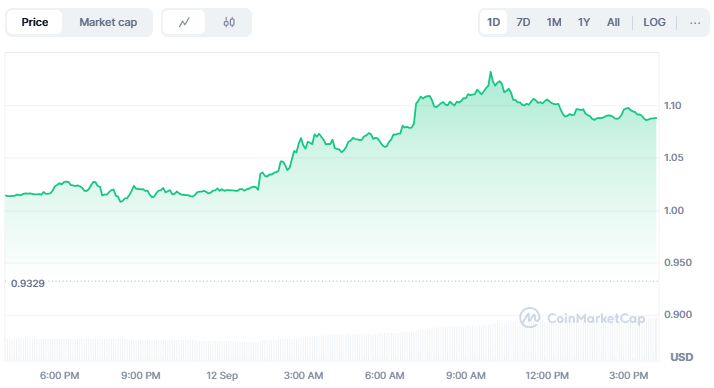The image size is (714, 388).
Task: Click the 12 Sep date label
Action: pos(222,376)
